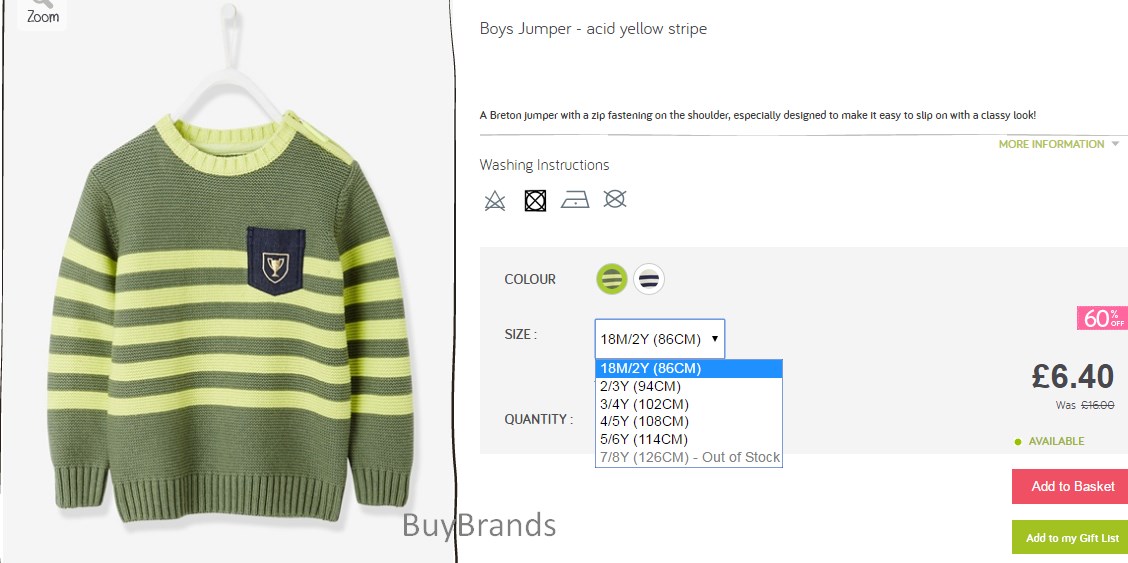Viewport: 1128px width, 563px height.
Task: Select the acid yellow stripe colour swatch
Action: coord(611,279)
